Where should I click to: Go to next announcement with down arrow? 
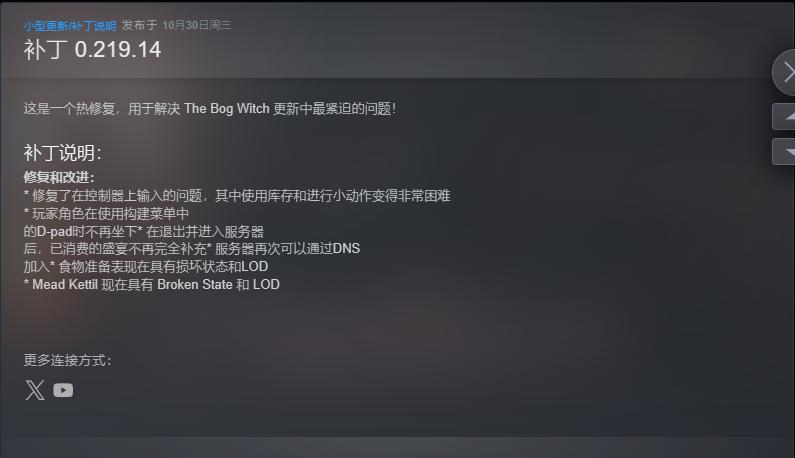pos(784,152)
